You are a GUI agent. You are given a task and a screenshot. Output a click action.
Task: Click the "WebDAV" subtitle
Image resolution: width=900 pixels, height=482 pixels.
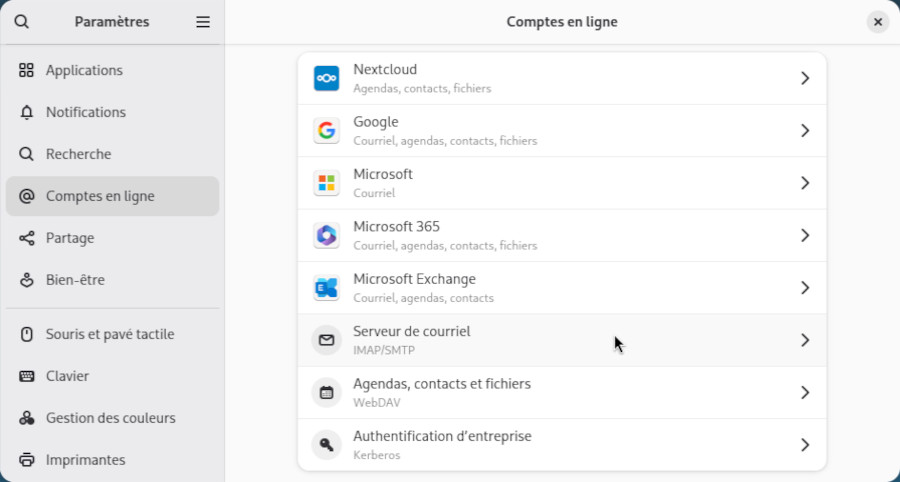(x=377, y=403)
